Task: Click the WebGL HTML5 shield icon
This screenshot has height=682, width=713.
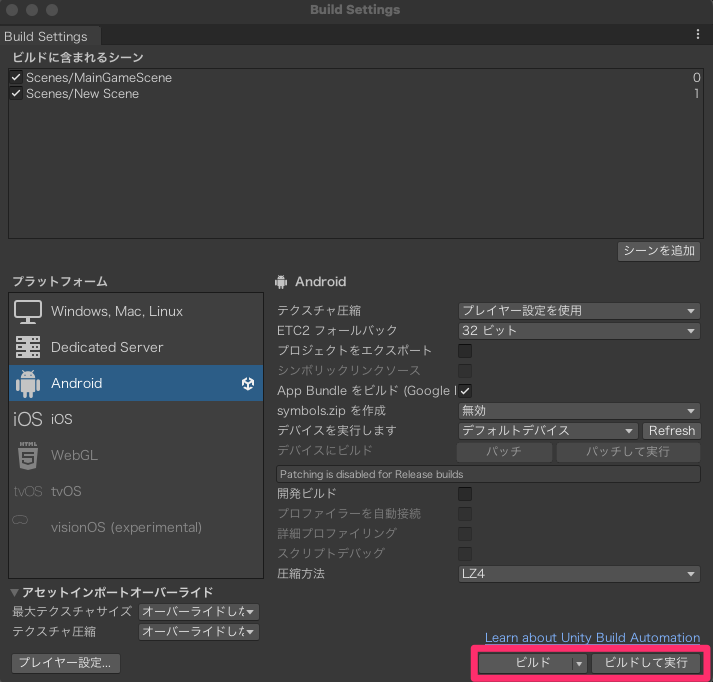Action: 28,456
